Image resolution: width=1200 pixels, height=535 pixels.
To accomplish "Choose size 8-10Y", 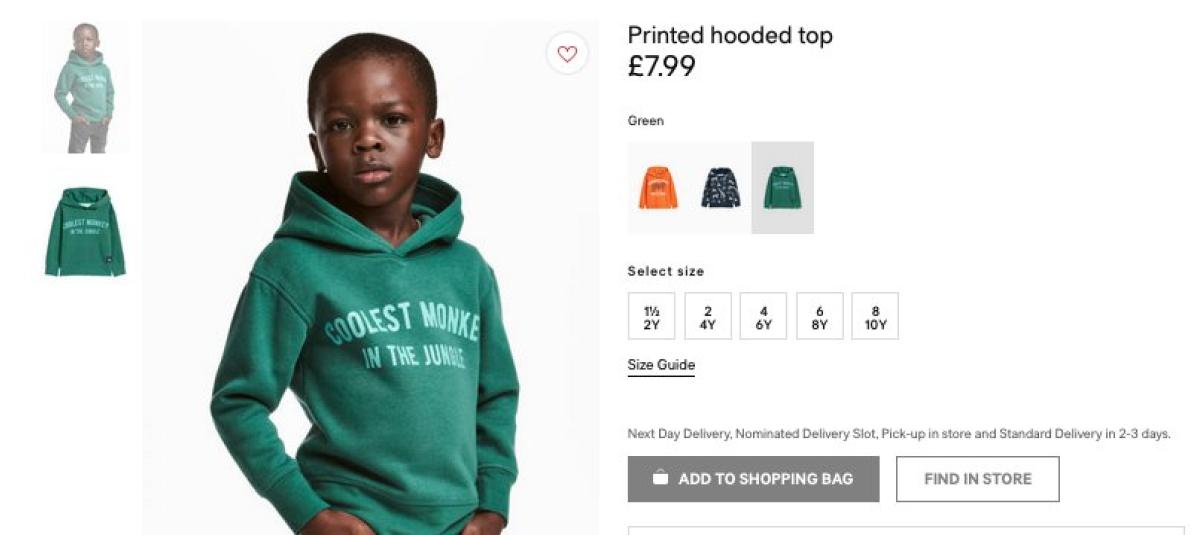I will pos(875,316).
